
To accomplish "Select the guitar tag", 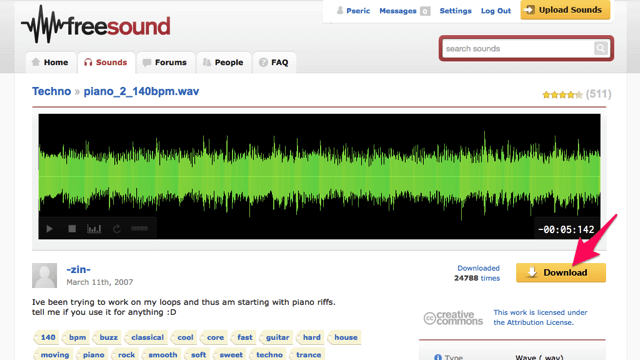I will point(276,338).
